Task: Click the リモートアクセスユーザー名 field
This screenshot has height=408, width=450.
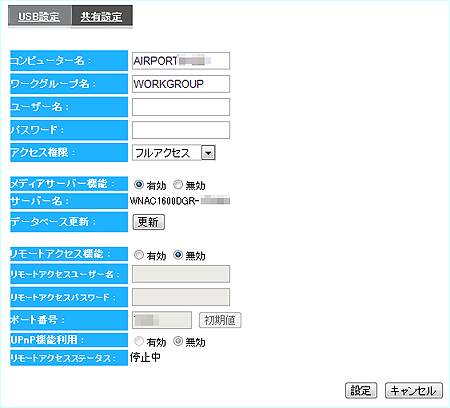Action: click(181, 274)
